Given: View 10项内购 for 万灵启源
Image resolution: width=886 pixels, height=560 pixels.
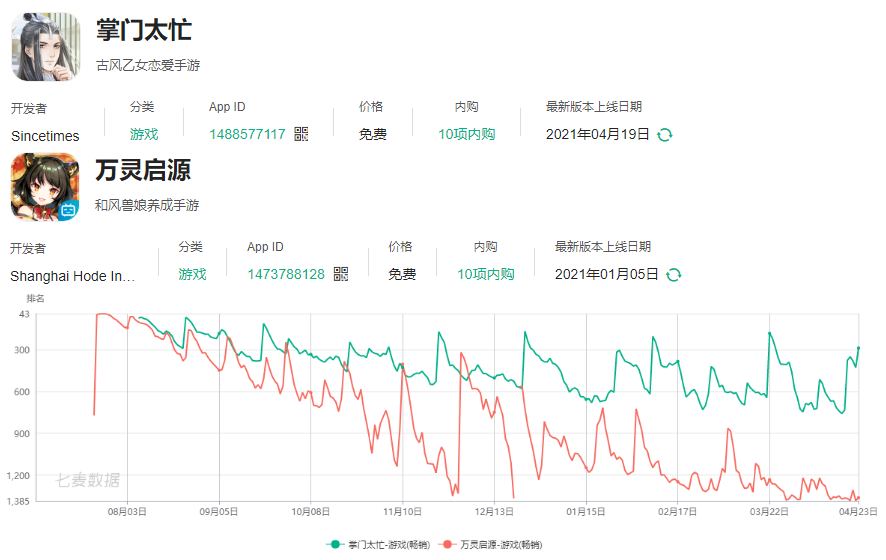Looking at the screenshot, I should coord(486,274).
